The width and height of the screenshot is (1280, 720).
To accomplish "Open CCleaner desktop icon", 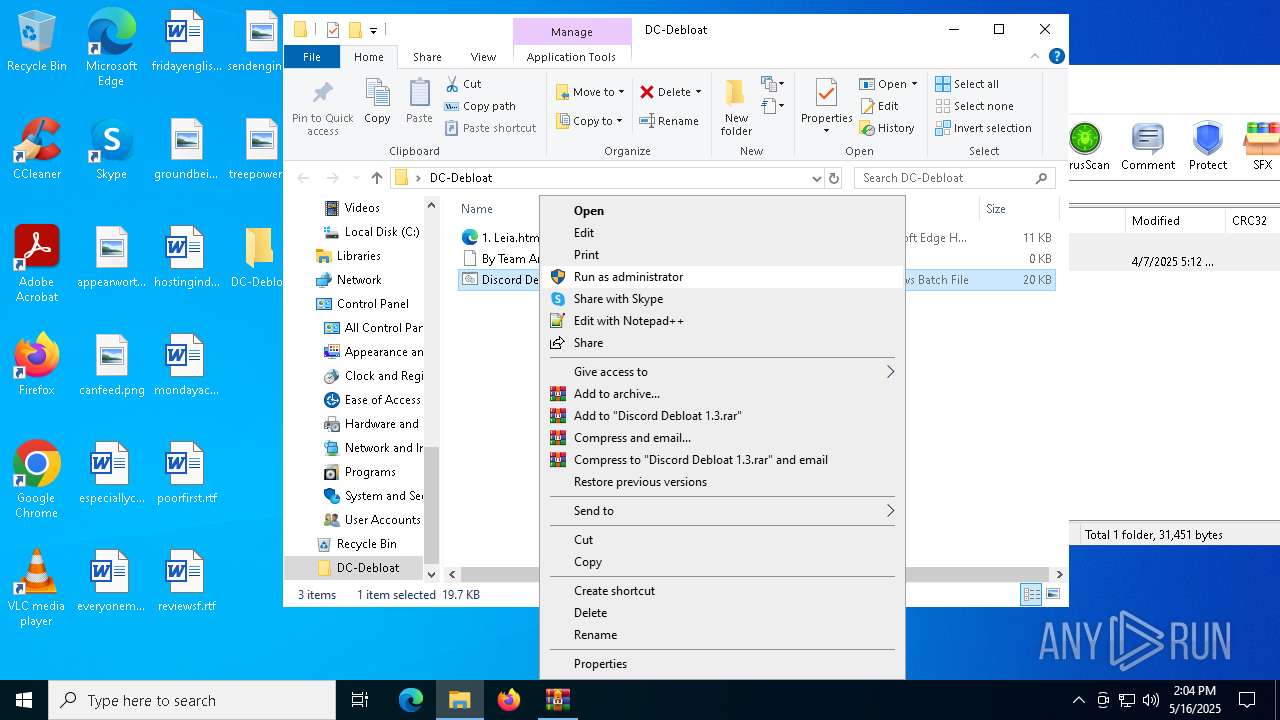I will [37, 149].
